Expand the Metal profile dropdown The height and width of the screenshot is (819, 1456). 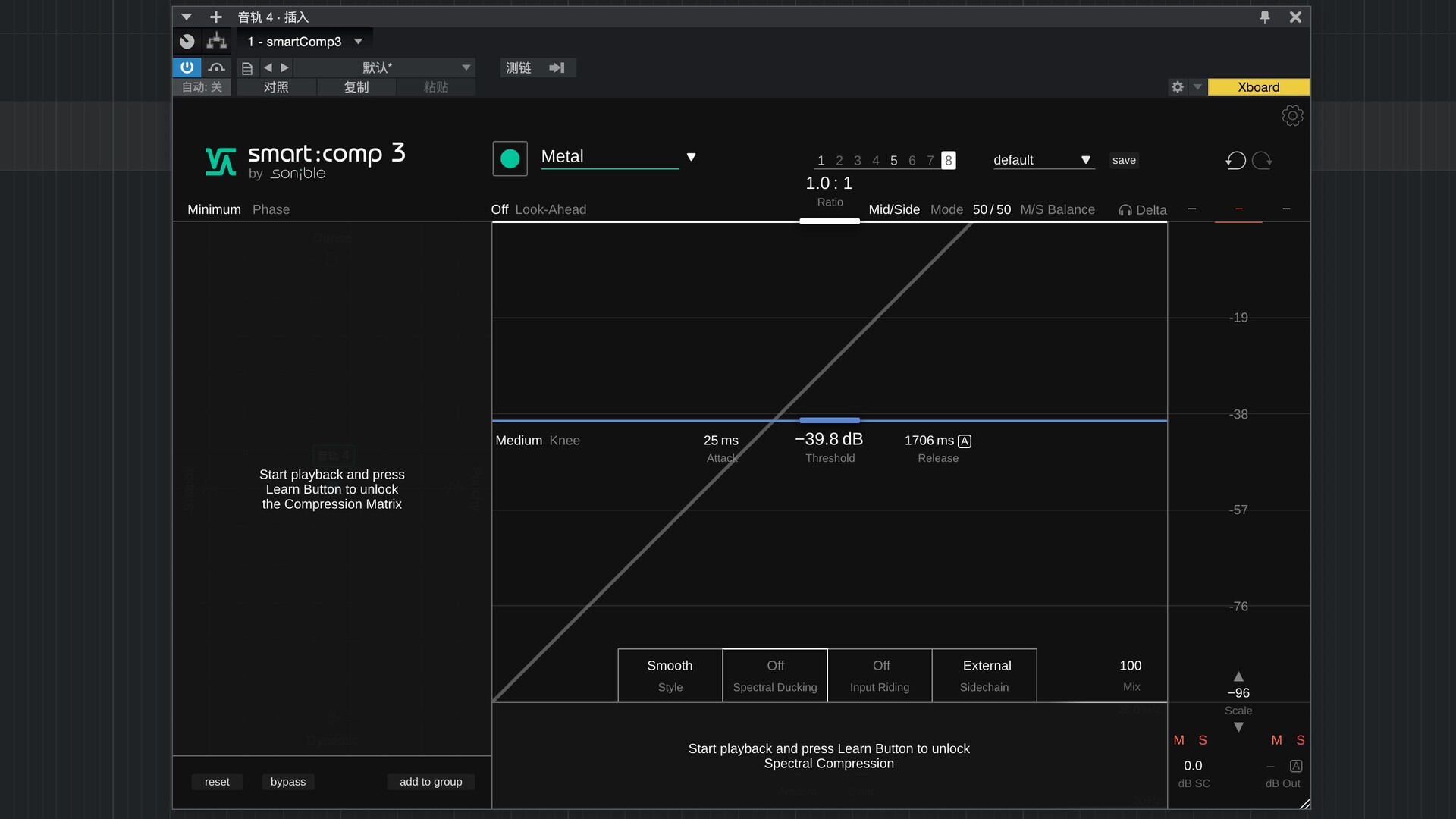(691, 157)
